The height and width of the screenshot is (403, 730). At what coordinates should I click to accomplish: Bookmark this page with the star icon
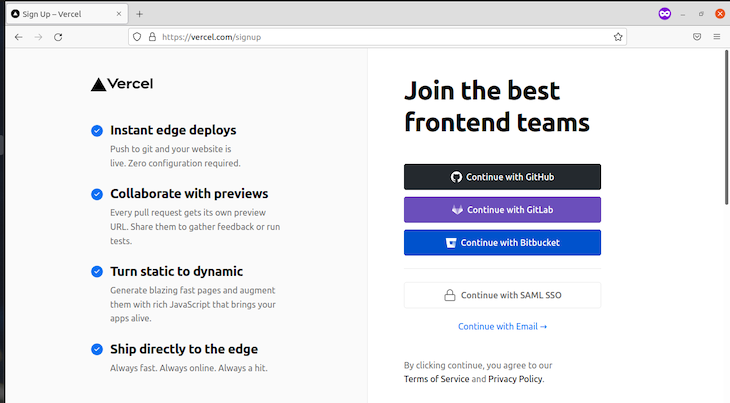point(618,37)
